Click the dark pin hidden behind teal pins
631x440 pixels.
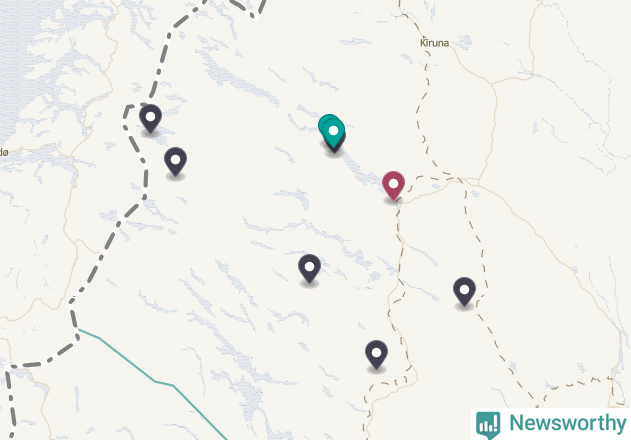pyautogui.click(x=340, y=145)
